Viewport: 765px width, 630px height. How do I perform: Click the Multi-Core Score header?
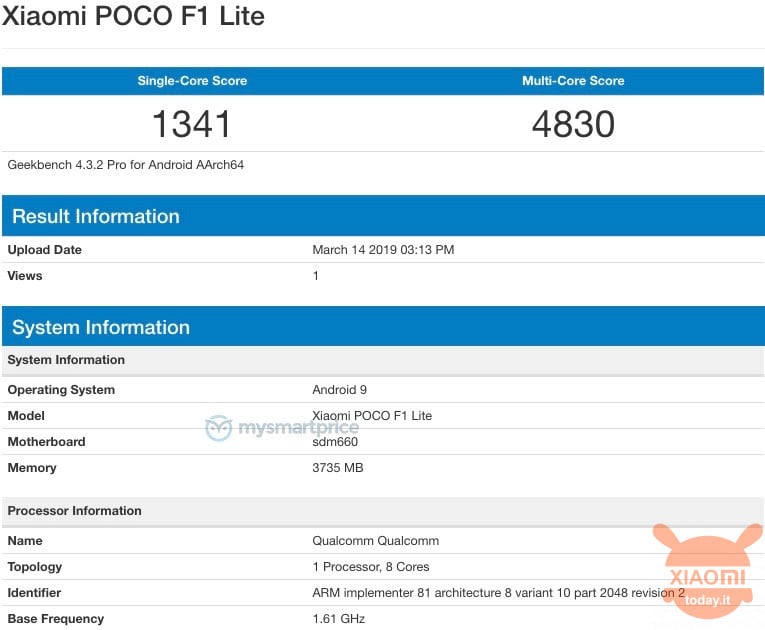[573, 81]
